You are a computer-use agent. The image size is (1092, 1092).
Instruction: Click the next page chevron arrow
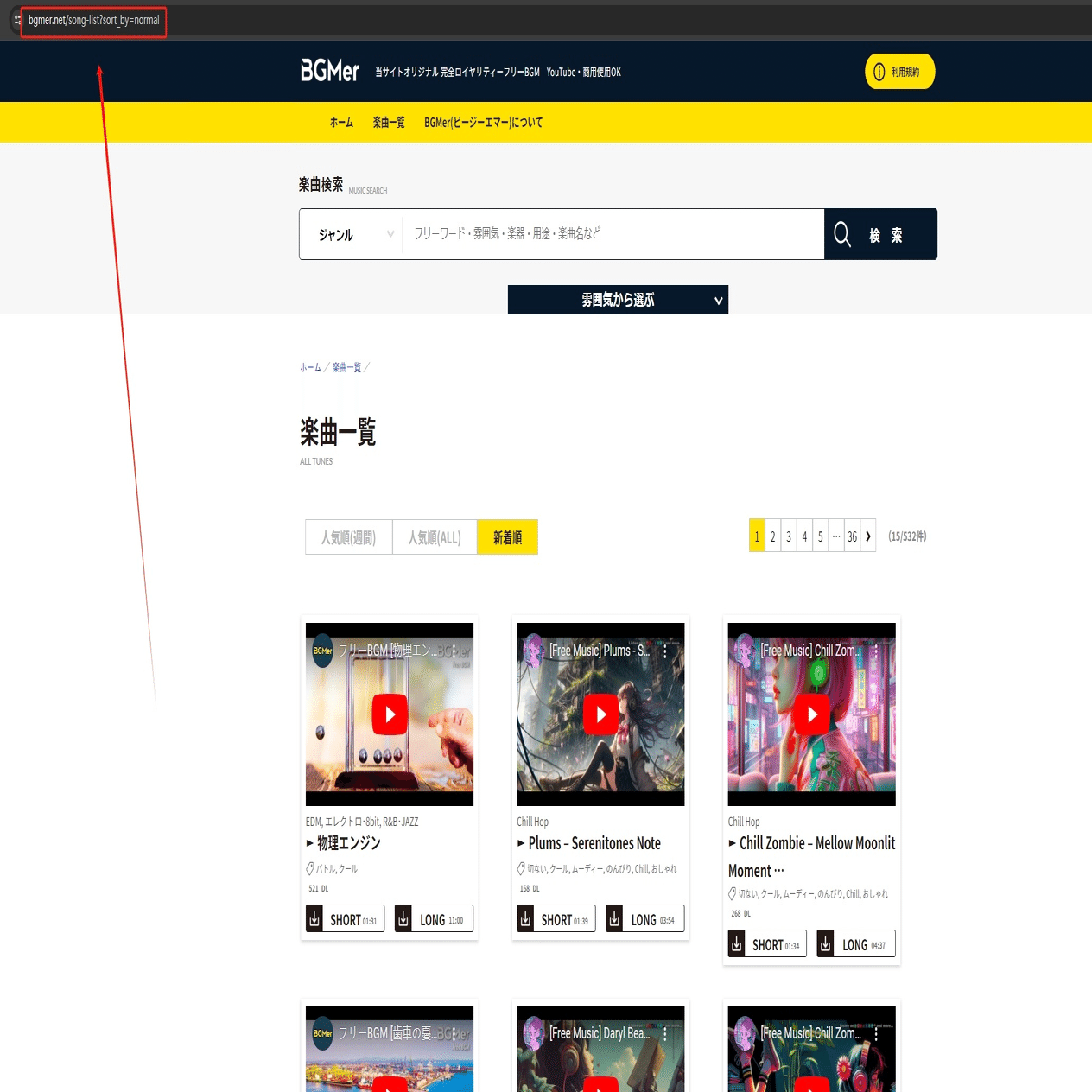coord(868,536)
